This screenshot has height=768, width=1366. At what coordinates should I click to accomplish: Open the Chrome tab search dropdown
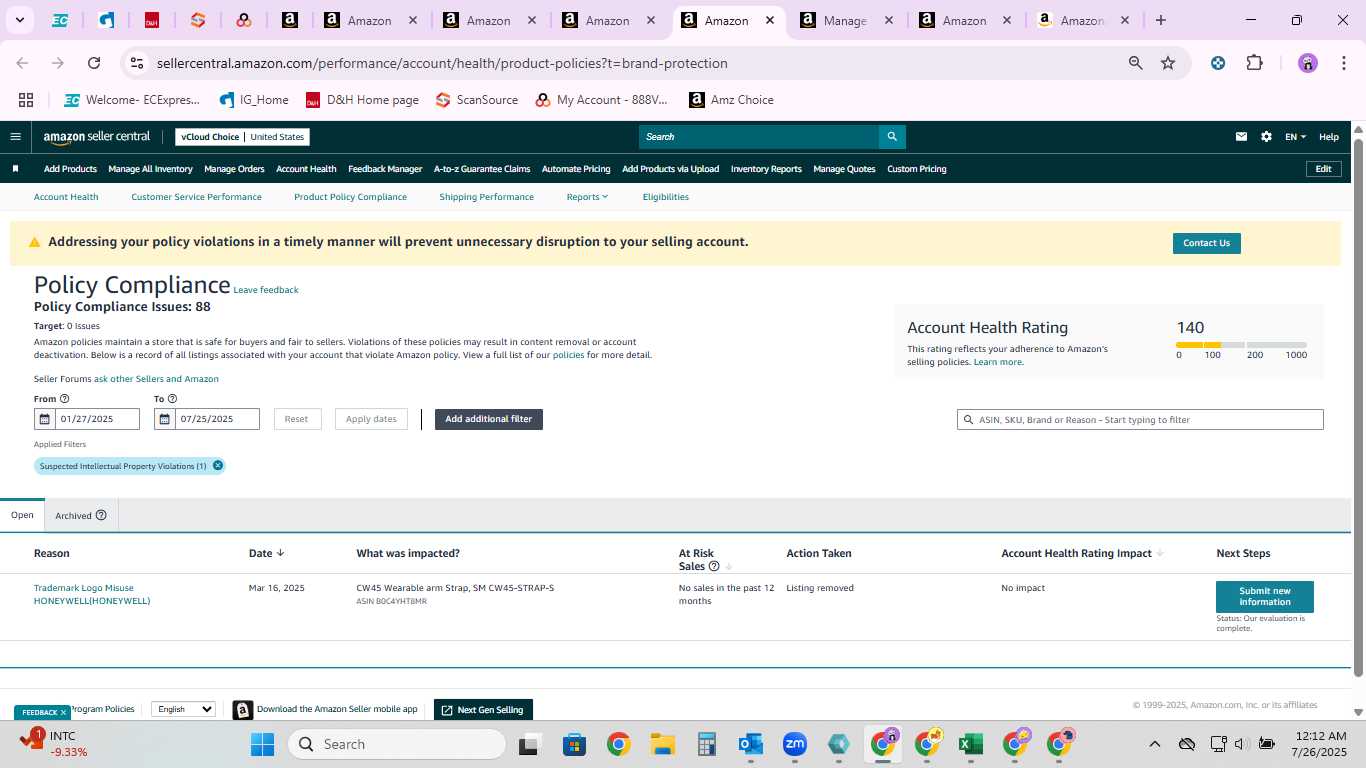20,20
